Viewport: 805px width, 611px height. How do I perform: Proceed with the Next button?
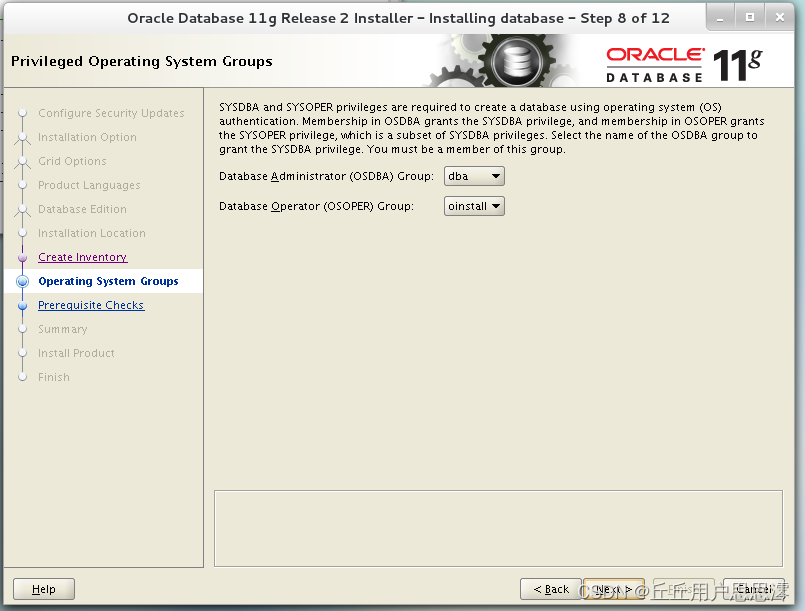point(614,589)
